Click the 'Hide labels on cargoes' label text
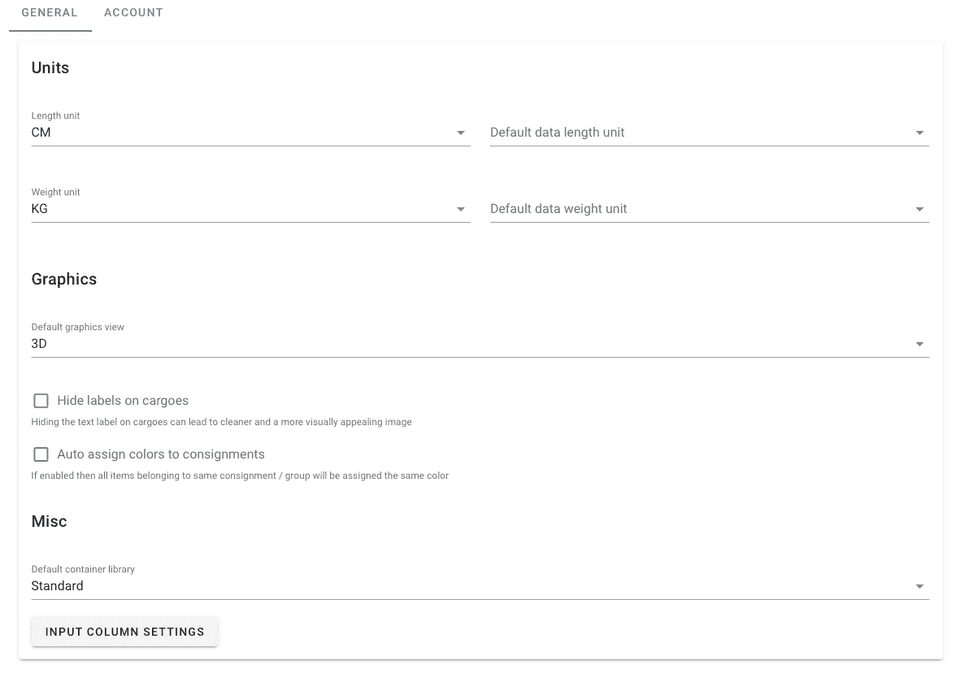 coord(123,401)
